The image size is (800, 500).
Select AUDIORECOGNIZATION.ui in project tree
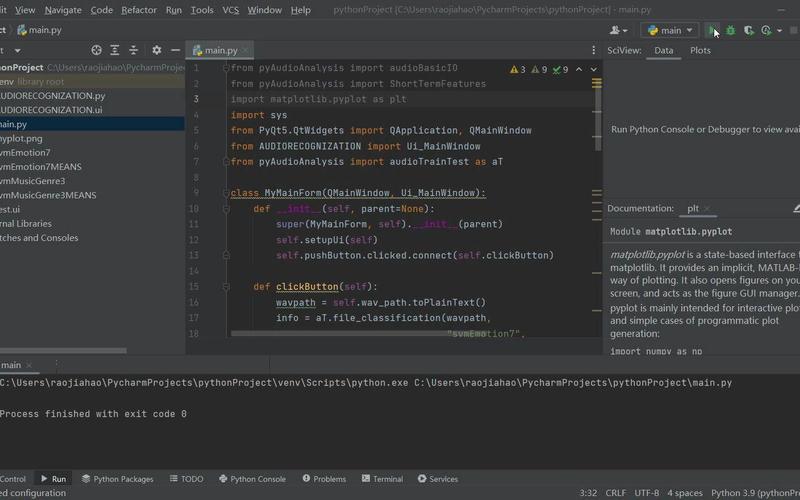(x=51, y=110)
